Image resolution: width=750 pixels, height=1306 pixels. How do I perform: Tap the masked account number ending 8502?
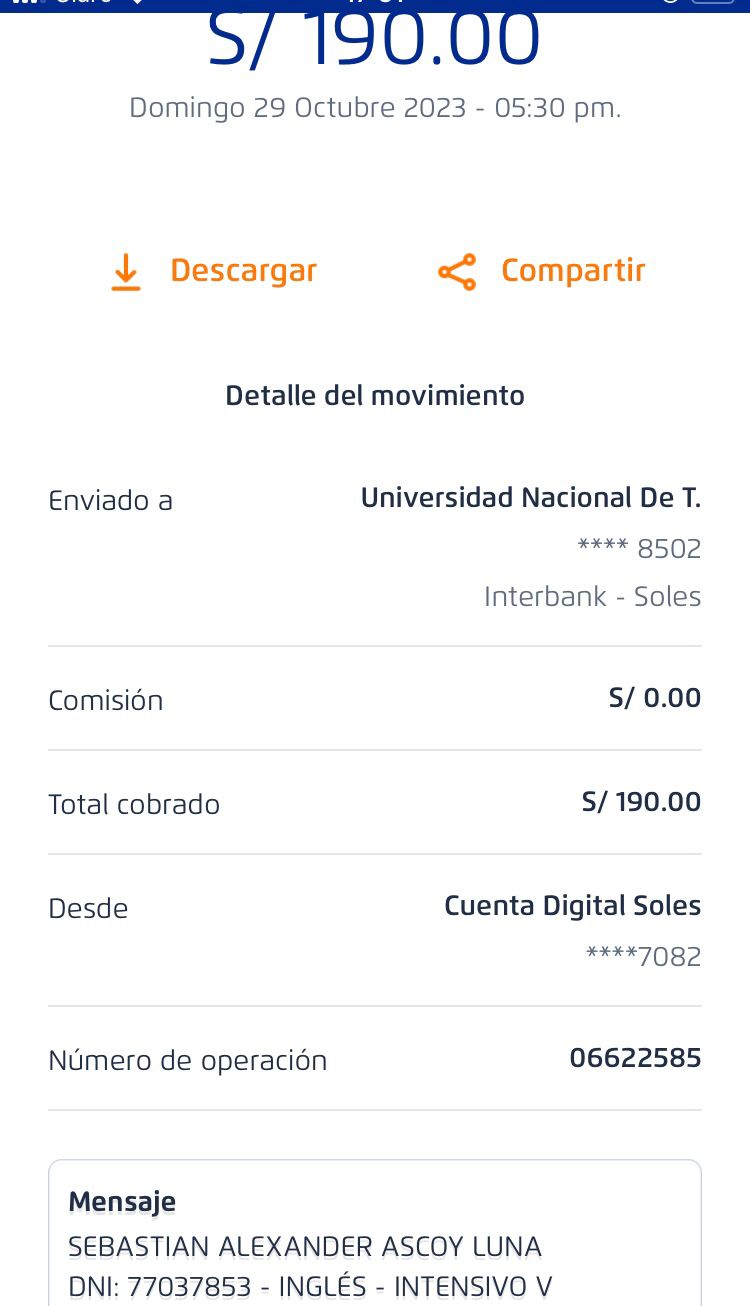pos(639,548)
